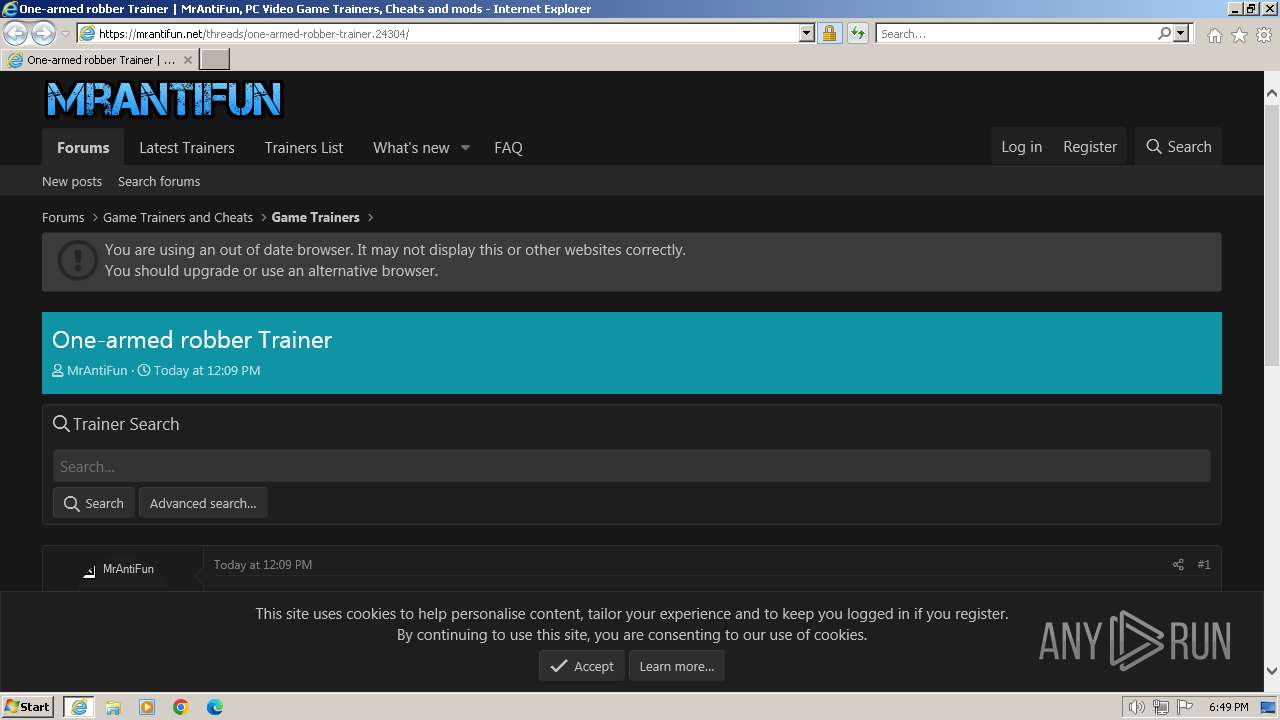Click the Recent pages dropdown beside Forward button
The width and height of the screenshot is (1280, 720).
65,33
